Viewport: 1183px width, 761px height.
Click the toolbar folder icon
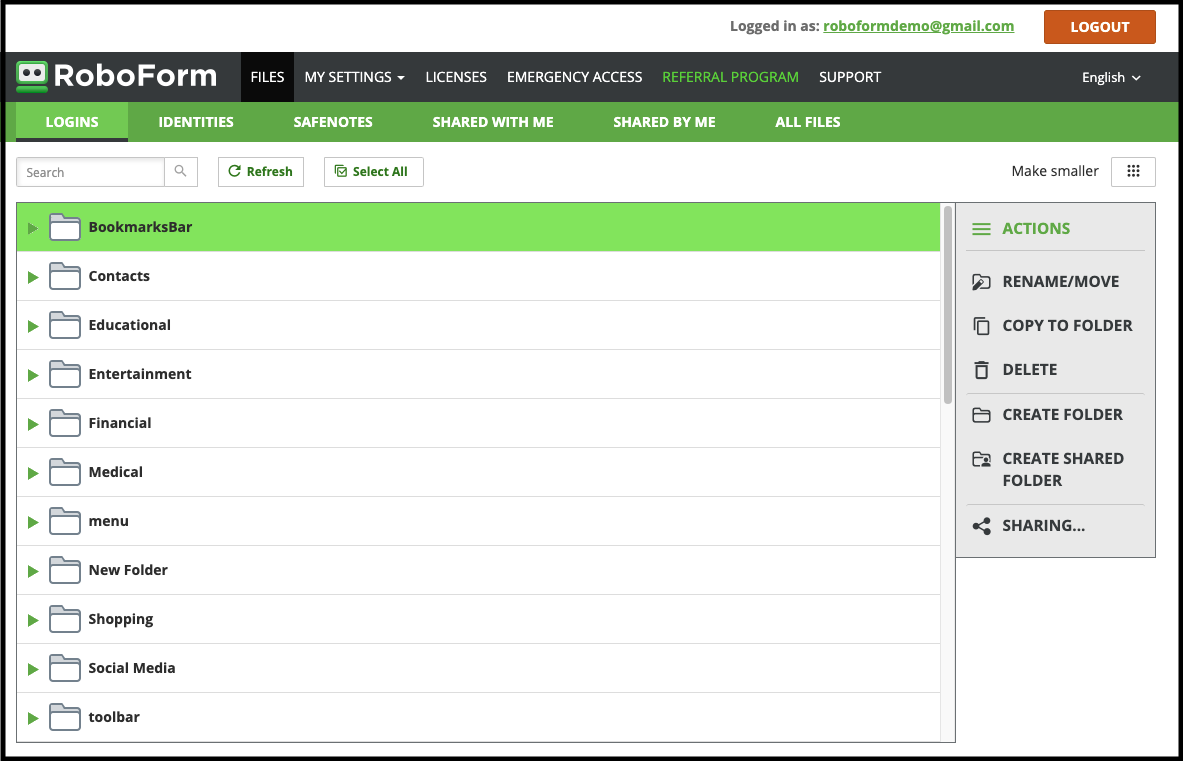[x=65, y=717]
